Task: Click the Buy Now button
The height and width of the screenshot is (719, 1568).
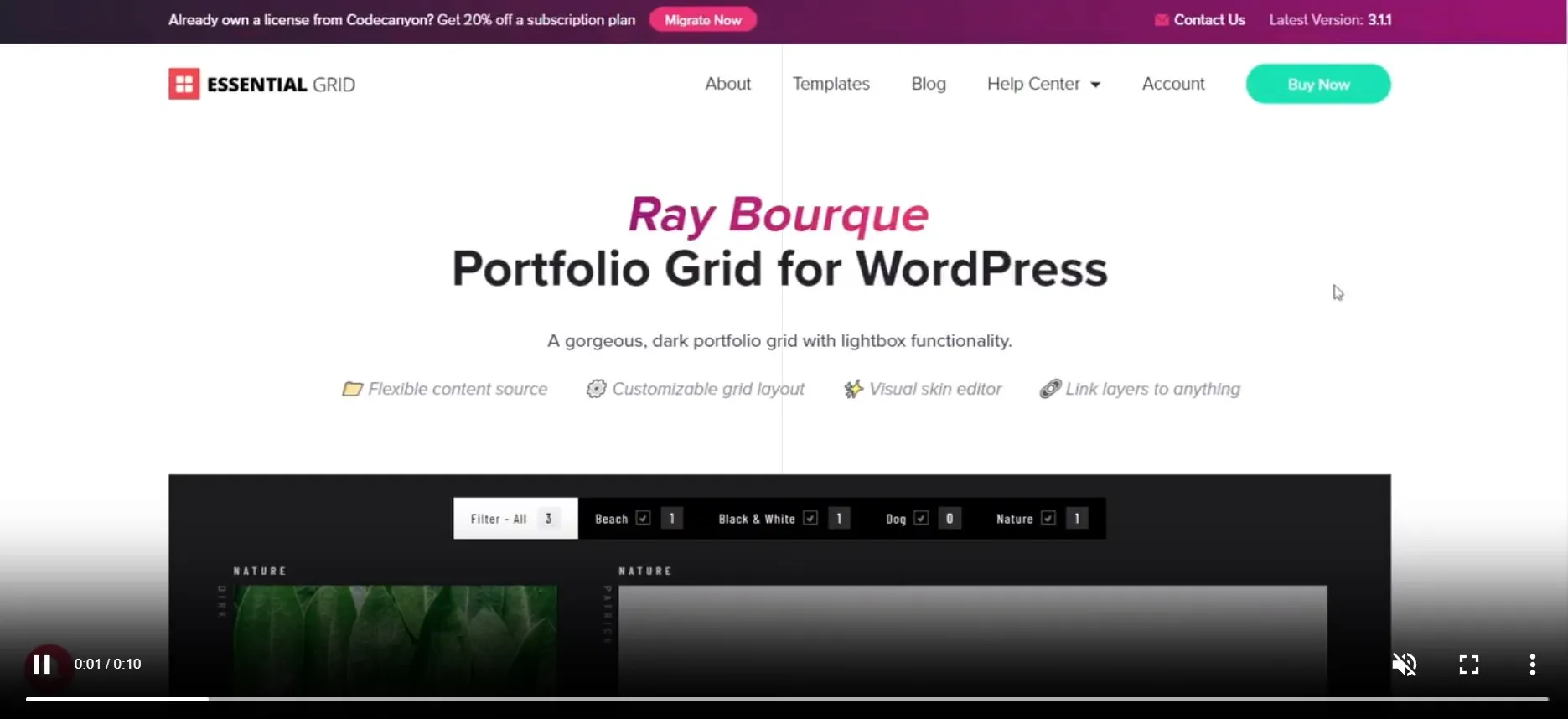Action: tap(1318, 84)
